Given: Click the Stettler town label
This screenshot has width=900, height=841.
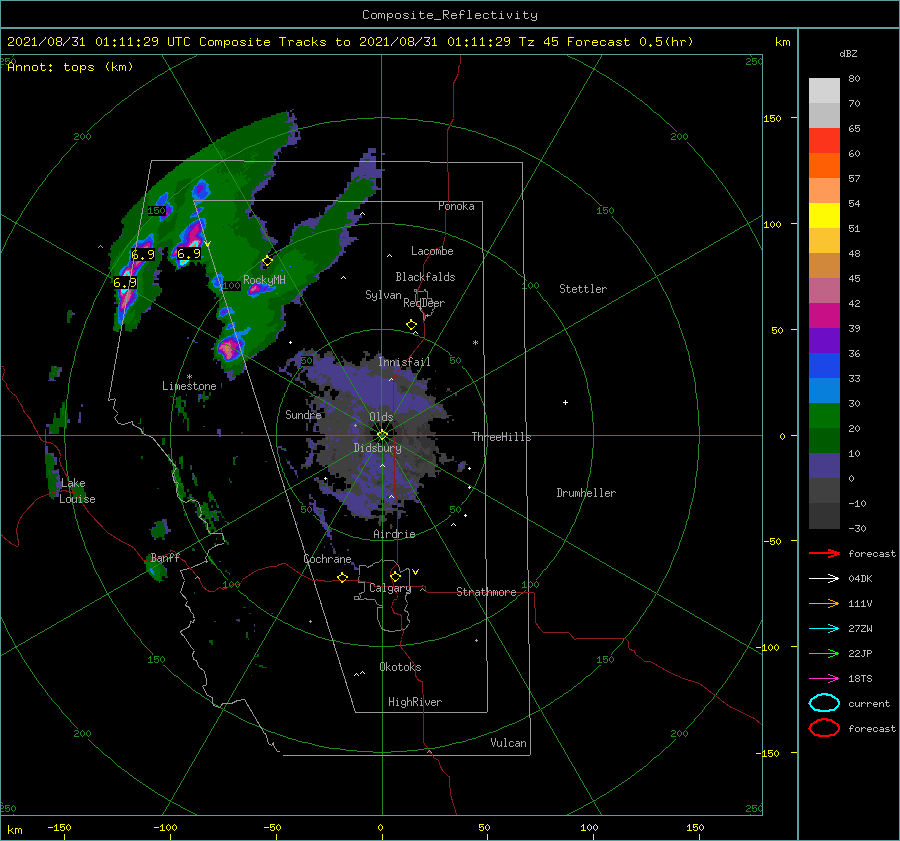Looking at the screenshot, I should [583, 289].
